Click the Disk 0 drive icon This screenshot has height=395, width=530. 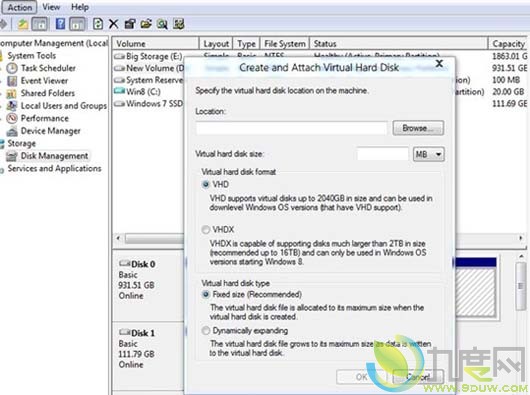[x=124, y=264]
